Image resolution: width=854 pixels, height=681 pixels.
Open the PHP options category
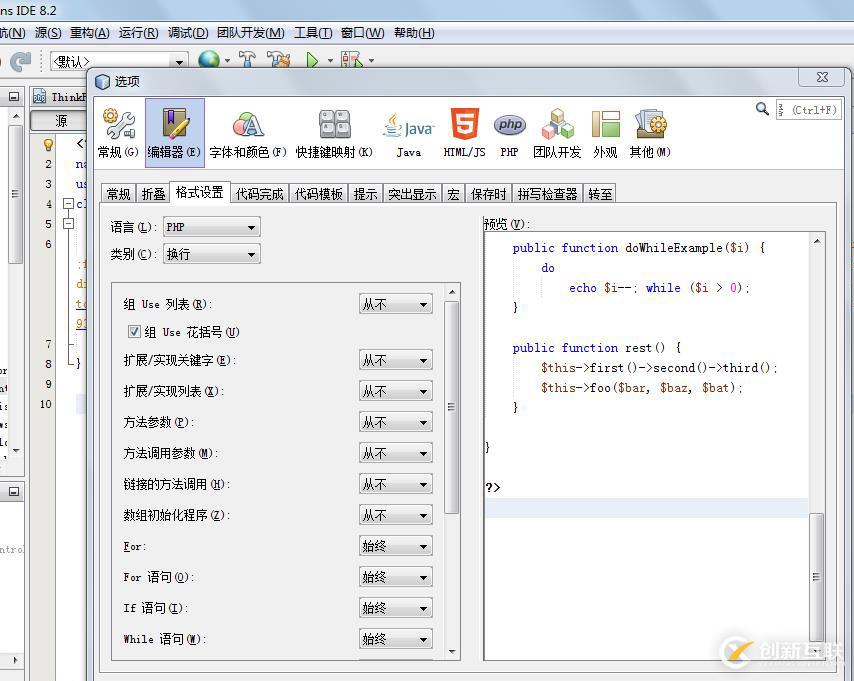(x=509, y=133)
